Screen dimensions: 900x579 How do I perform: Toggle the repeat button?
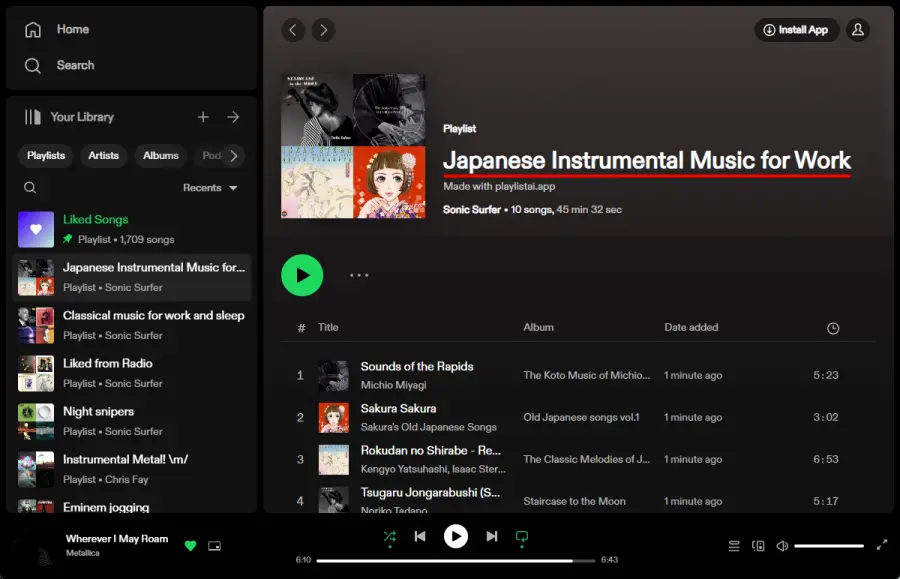click(x=521, y=537)
